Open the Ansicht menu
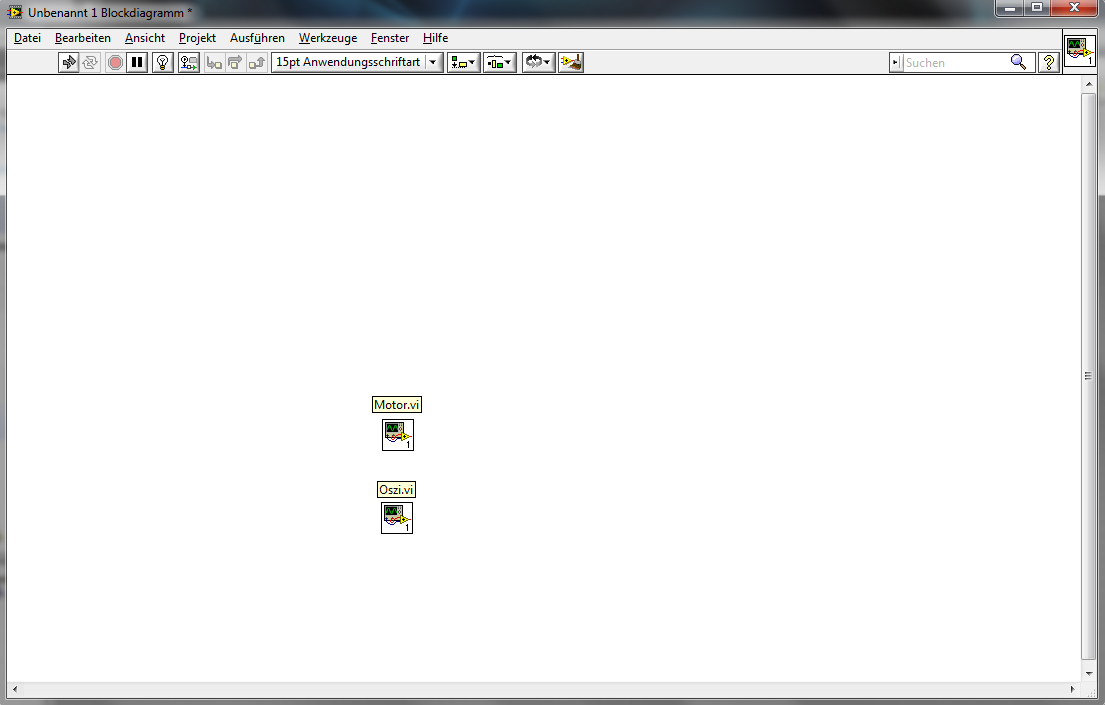Viewport: 1105px width, 705px height. pos(144,38)
